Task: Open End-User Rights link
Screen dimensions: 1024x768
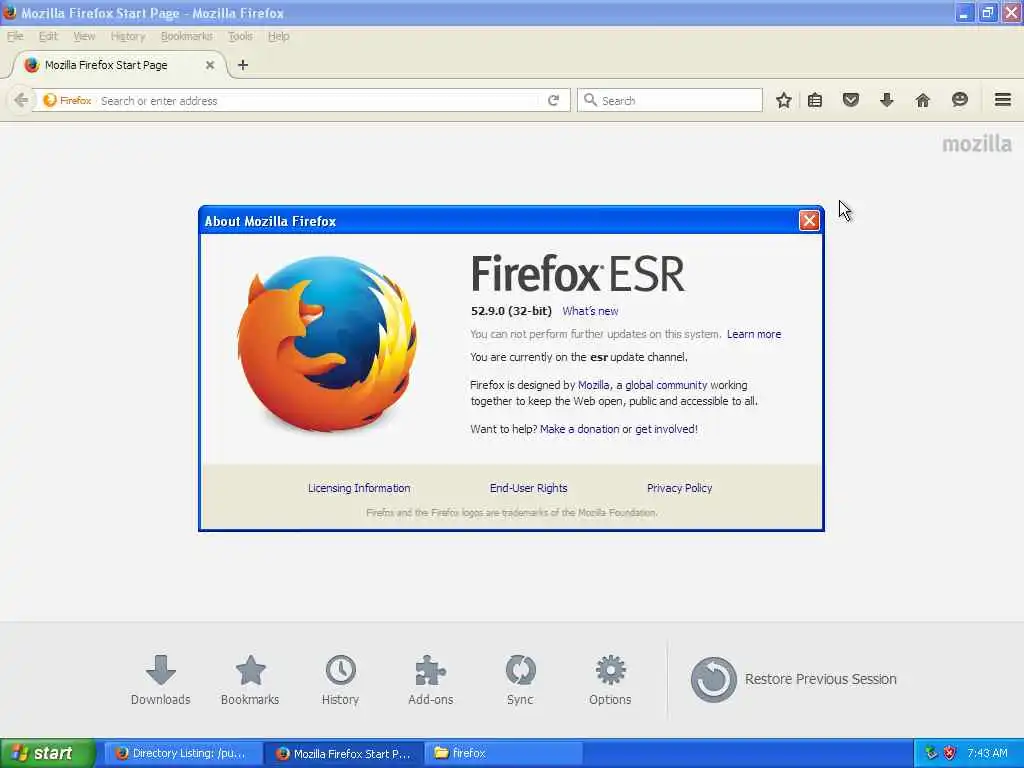Action: pyautogui.click(x=528, y=488)
